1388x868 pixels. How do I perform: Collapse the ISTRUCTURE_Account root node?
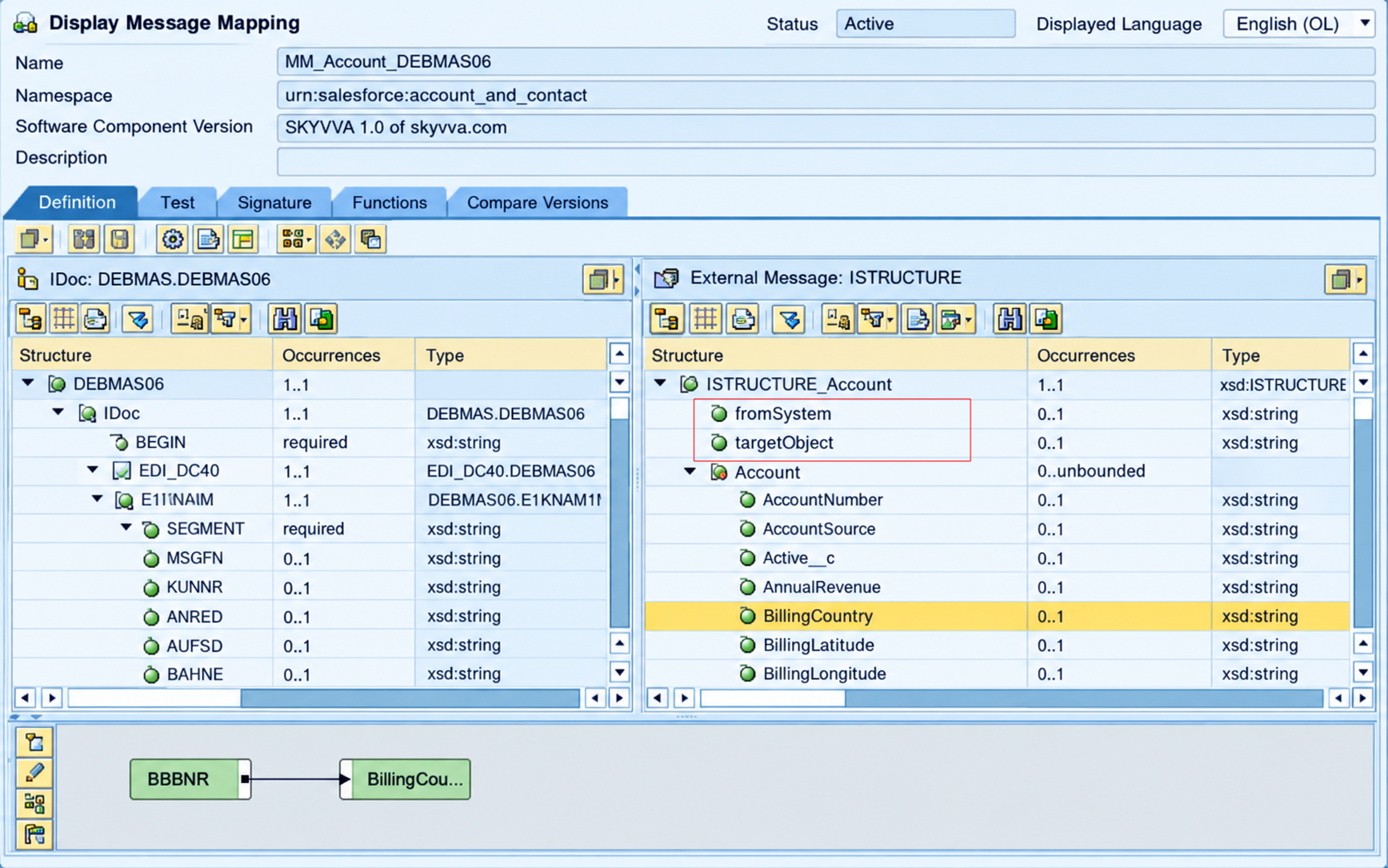pos(661,383)
